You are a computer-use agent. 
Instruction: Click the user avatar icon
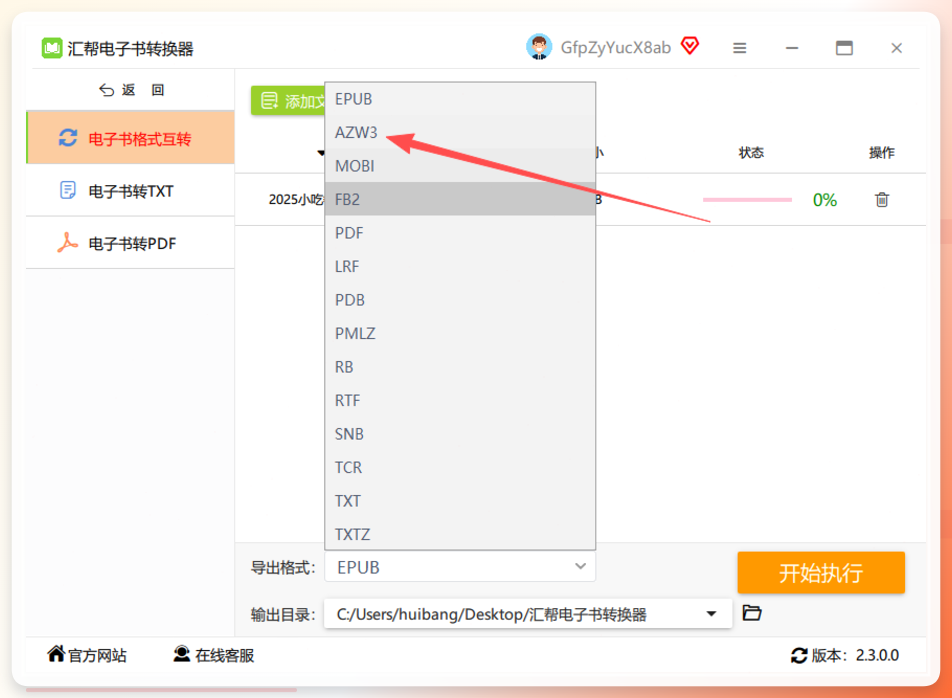tap(539, 47)
